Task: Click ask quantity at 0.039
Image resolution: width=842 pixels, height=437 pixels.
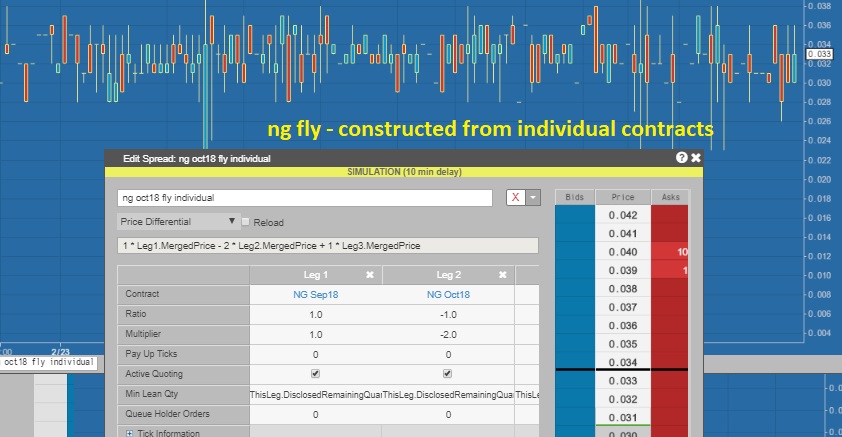Action: click(x=670, y=270)
